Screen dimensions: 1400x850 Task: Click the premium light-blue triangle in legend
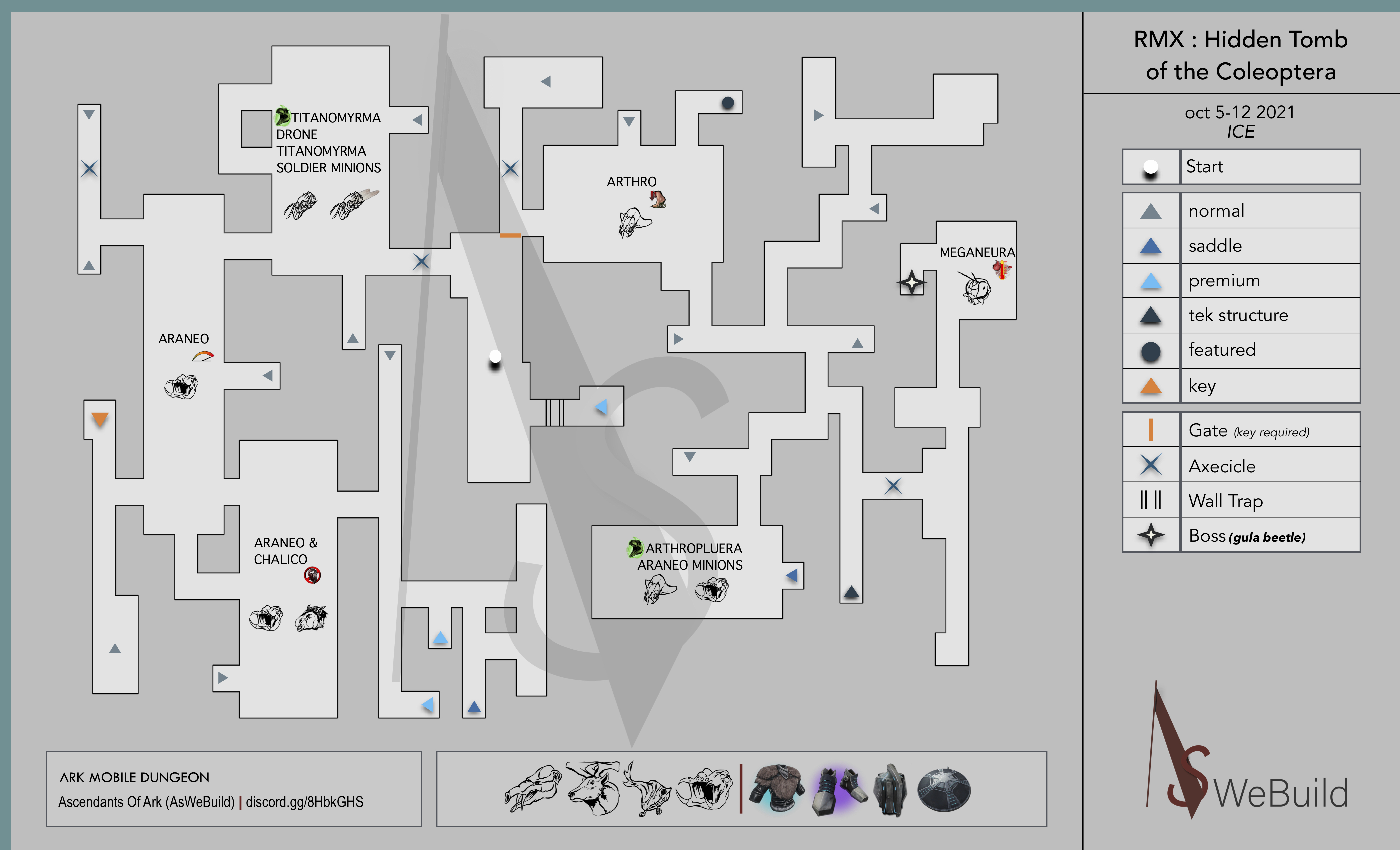point(1151,281)
